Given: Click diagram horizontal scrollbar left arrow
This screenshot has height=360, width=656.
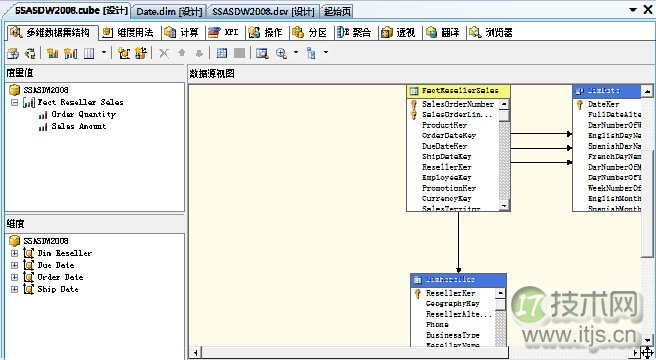Looking at the screenshot, I should coord(195,352).
